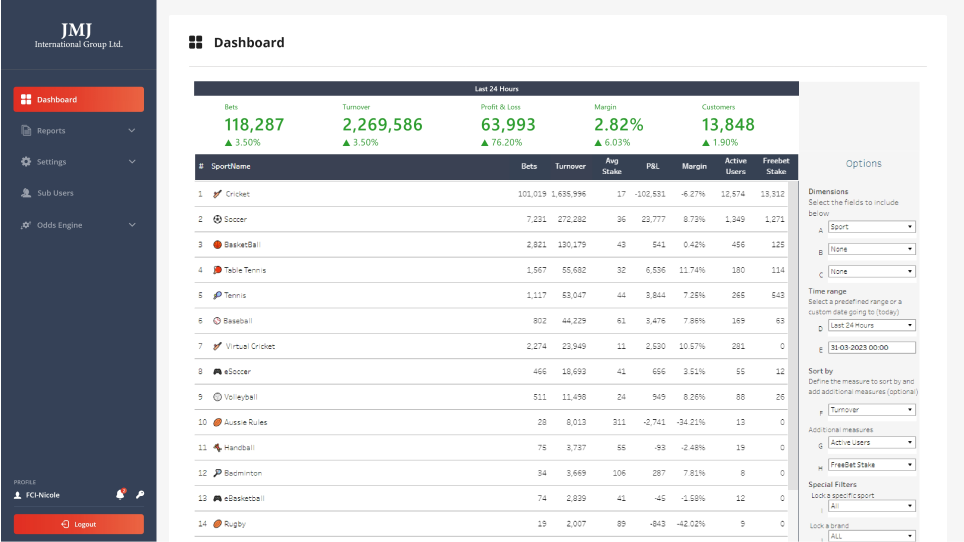
Task: Click the eSoccer gamepad icon
Action: tap(217, 371)
